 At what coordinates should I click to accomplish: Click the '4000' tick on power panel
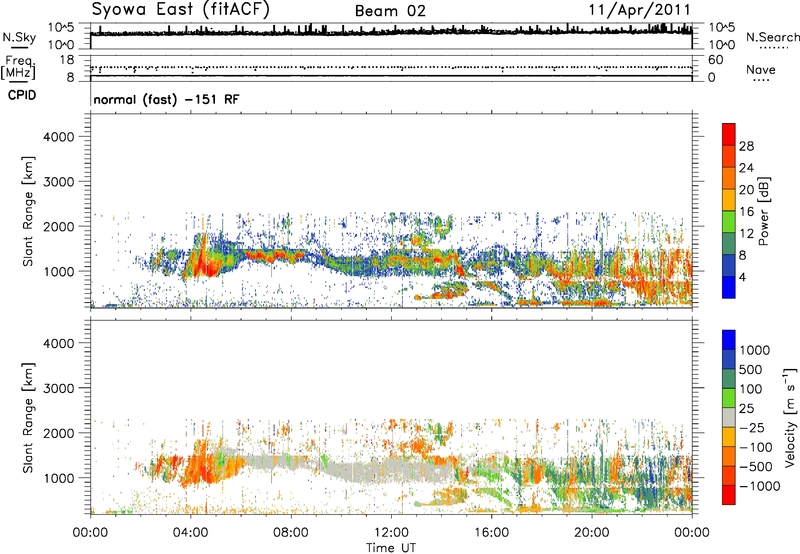click(59, 137)
